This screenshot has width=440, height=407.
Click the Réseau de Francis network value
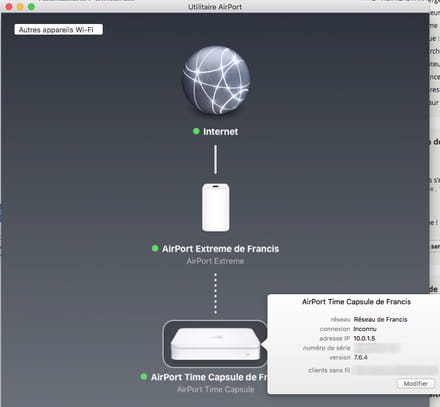pyautogui.click(x=380, y=319)
